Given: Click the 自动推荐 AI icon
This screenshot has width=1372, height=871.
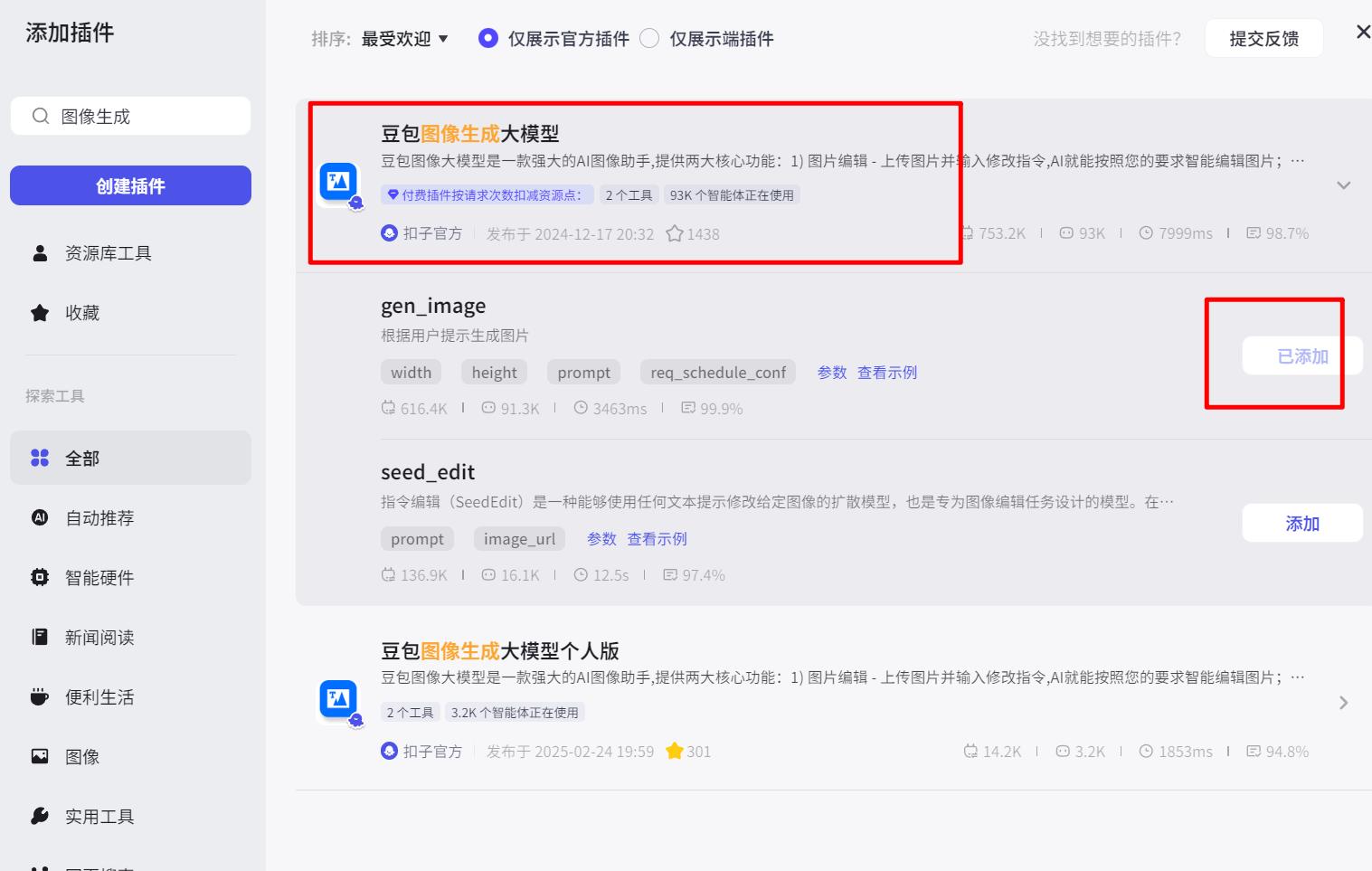Looking at the screenshot, I should [40, 517].
